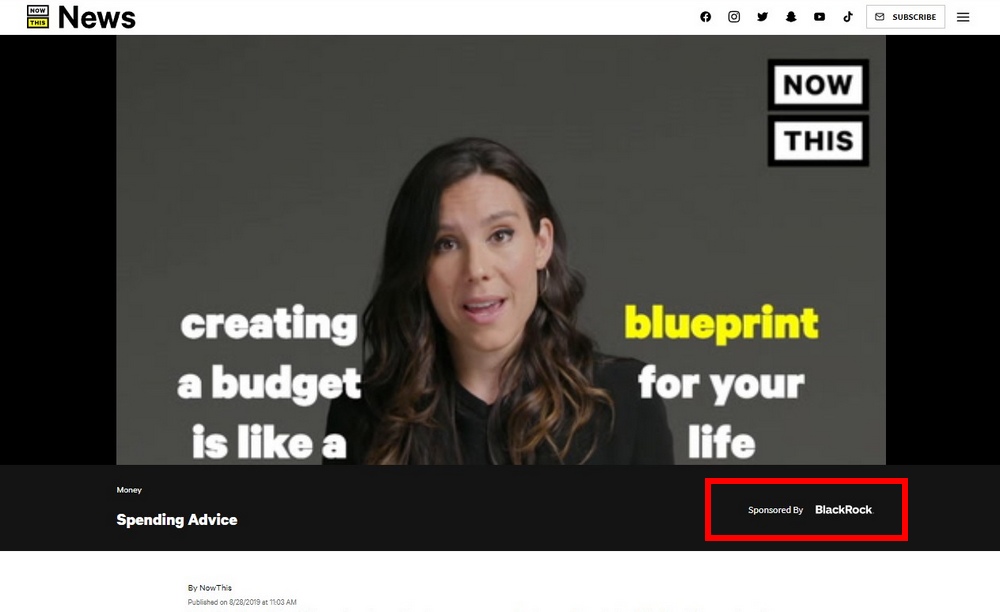Click the BlackRock sponsor logo
The width and height of the screenshot is (1000, 612).
(x=844, y=509)
